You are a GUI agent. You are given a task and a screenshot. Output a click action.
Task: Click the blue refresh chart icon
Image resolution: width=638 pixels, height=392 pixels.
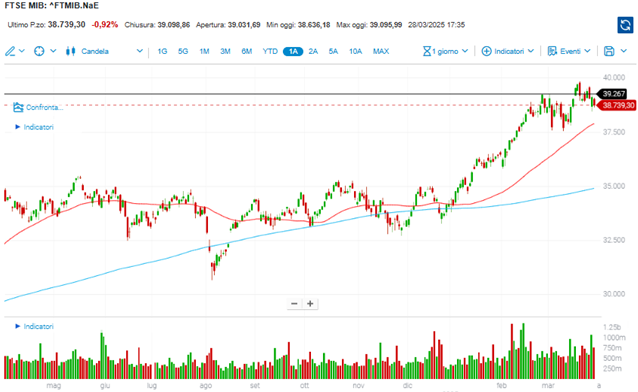click(x=625, y=25)
